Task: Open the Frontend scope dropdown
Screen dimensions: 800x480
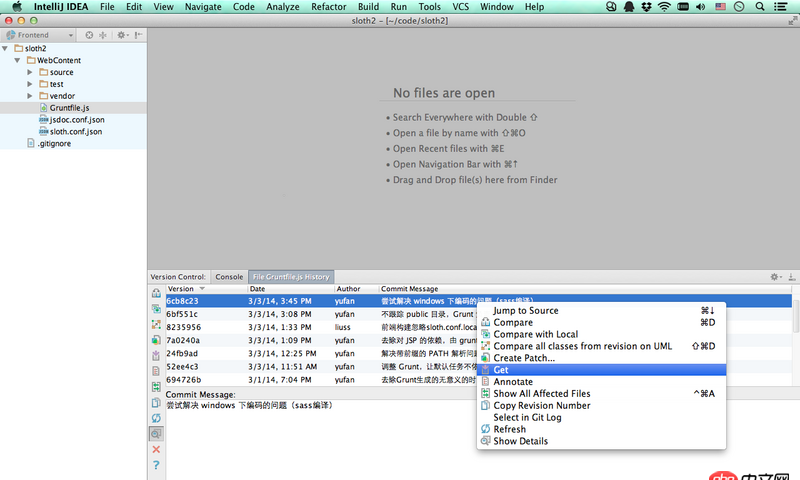Action: (38, 35)
